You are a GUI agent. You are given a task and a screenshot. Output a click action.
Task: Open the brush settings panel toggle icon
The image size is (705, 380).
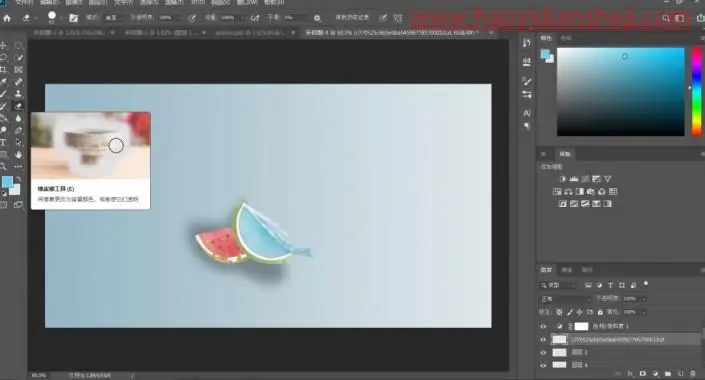(x=73, y=18)
